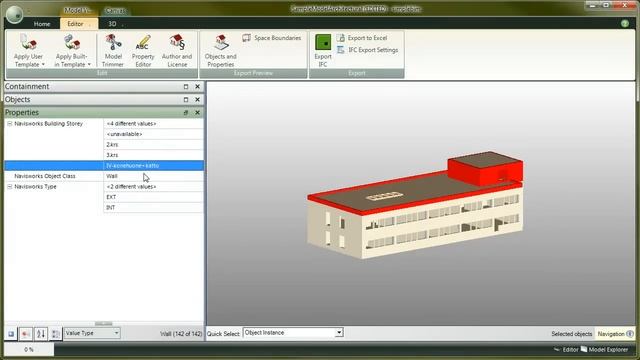This screenshot has height=360, width=640.
Task: Click the red arrow properties toolbar icon
Action: 26,334
